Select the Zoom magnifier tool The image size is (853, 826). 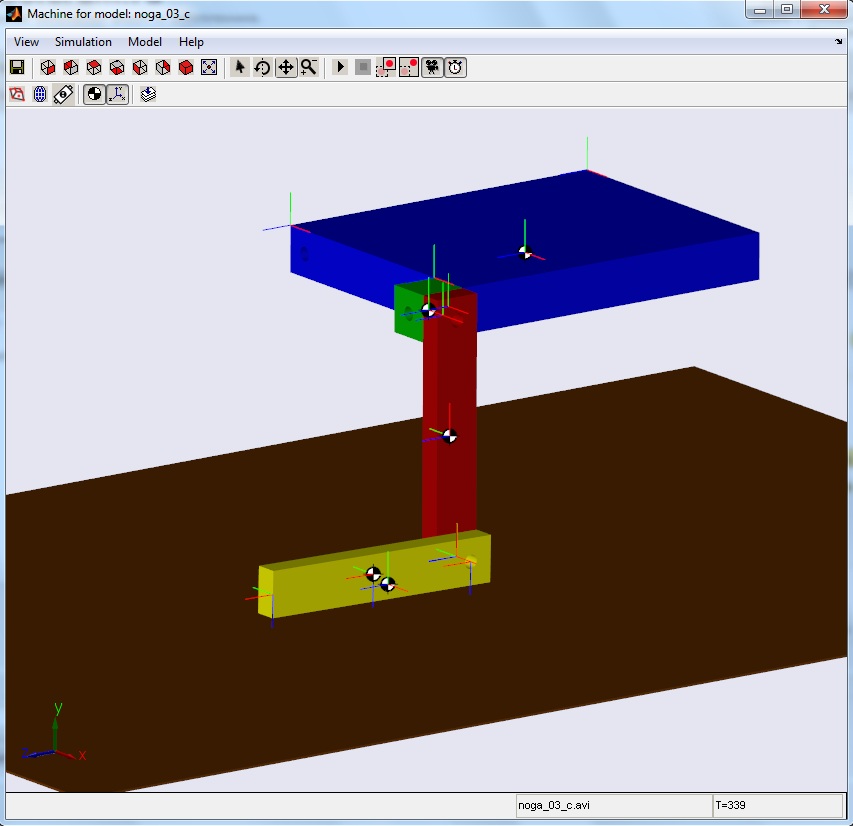coord(309,67)
